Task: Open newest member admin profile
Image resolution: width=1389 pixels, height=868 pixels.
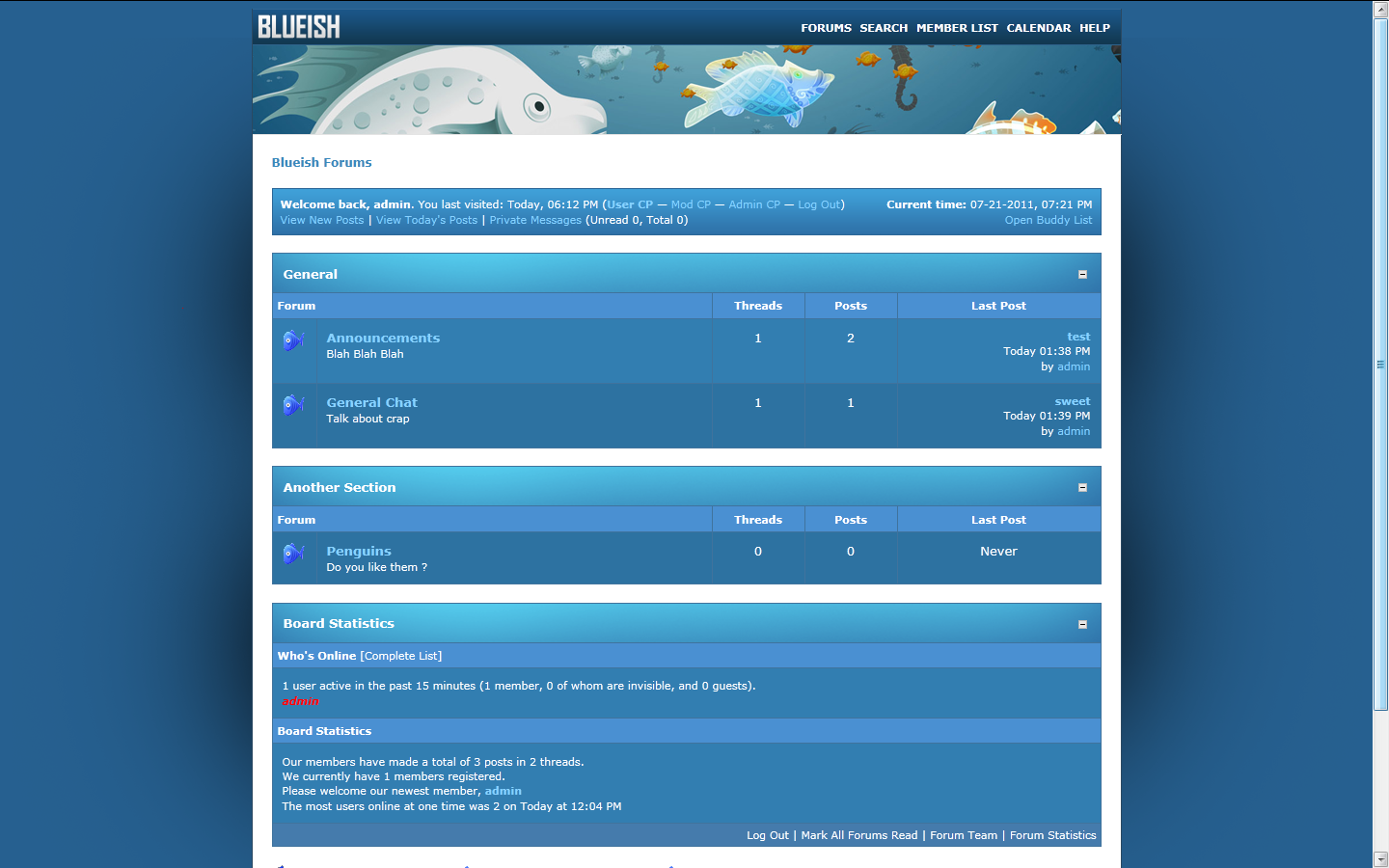Action: tap(503, 791)
